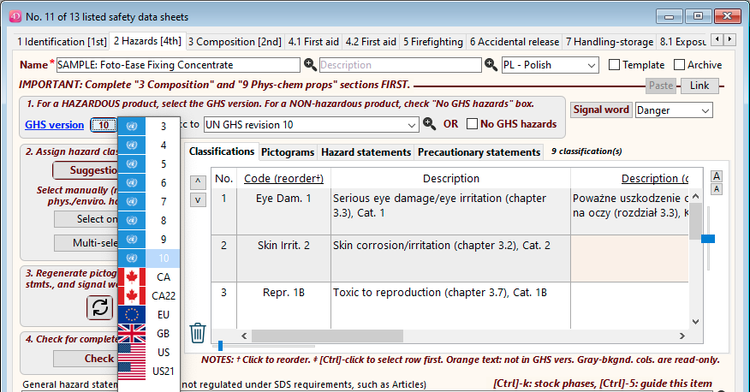
Task: Increase font size with upper A icon
Action: click(717, 176)
